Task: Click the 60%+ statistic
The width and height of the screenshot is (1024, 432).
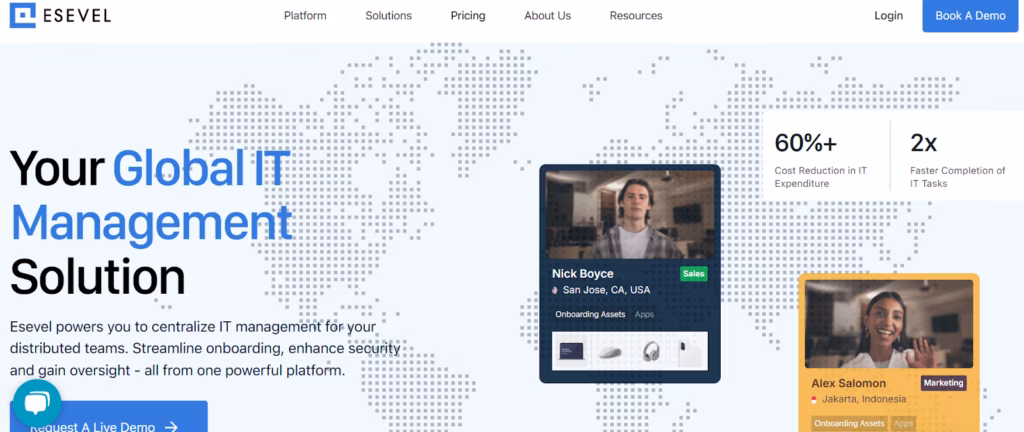Action: [x=805, y=143]
